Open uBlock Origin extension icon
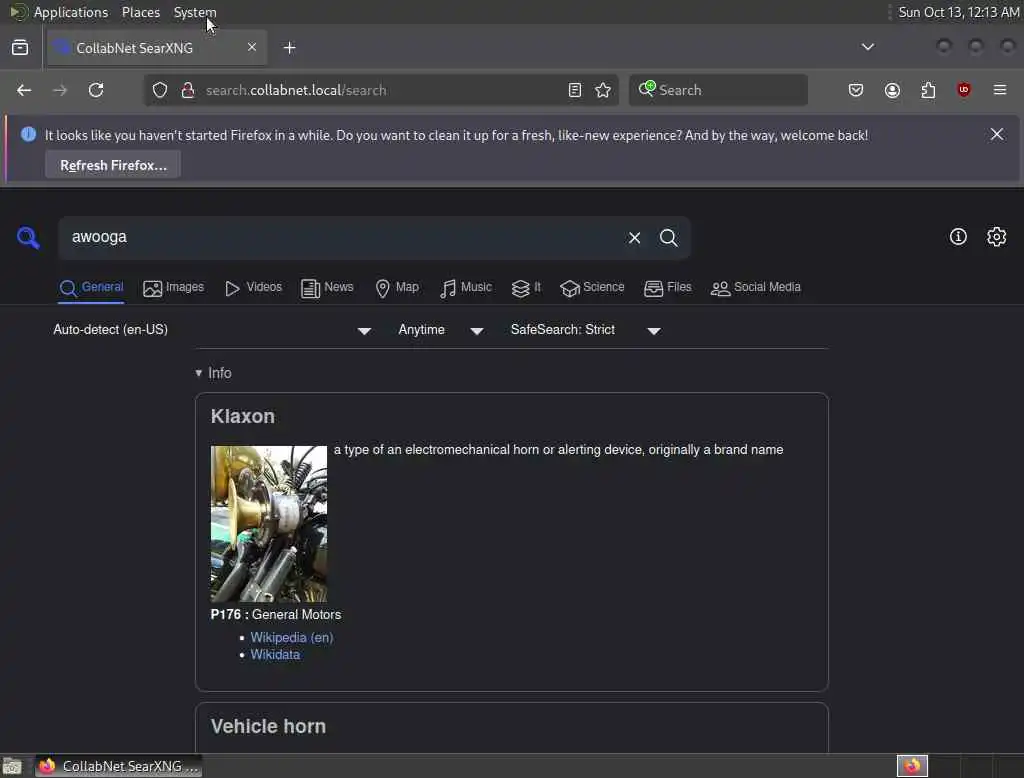 click(x=963, y=90)
